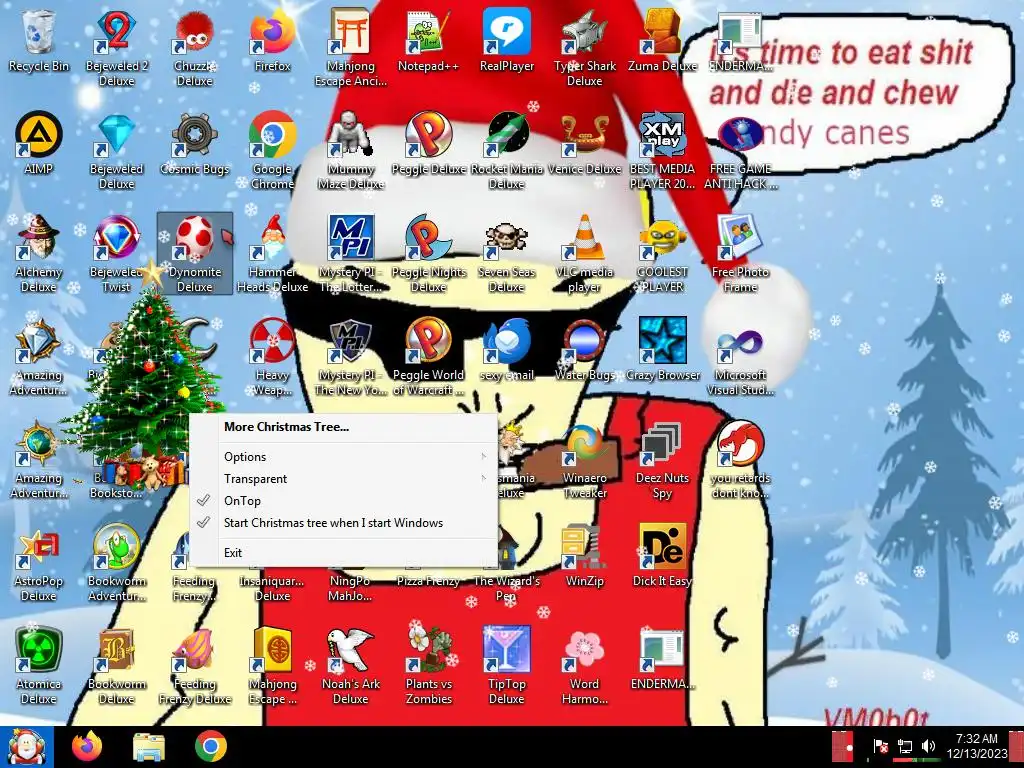Click the RealPlayer desktop icon
Screen dimensions: 1024x768
coord(507,41)
